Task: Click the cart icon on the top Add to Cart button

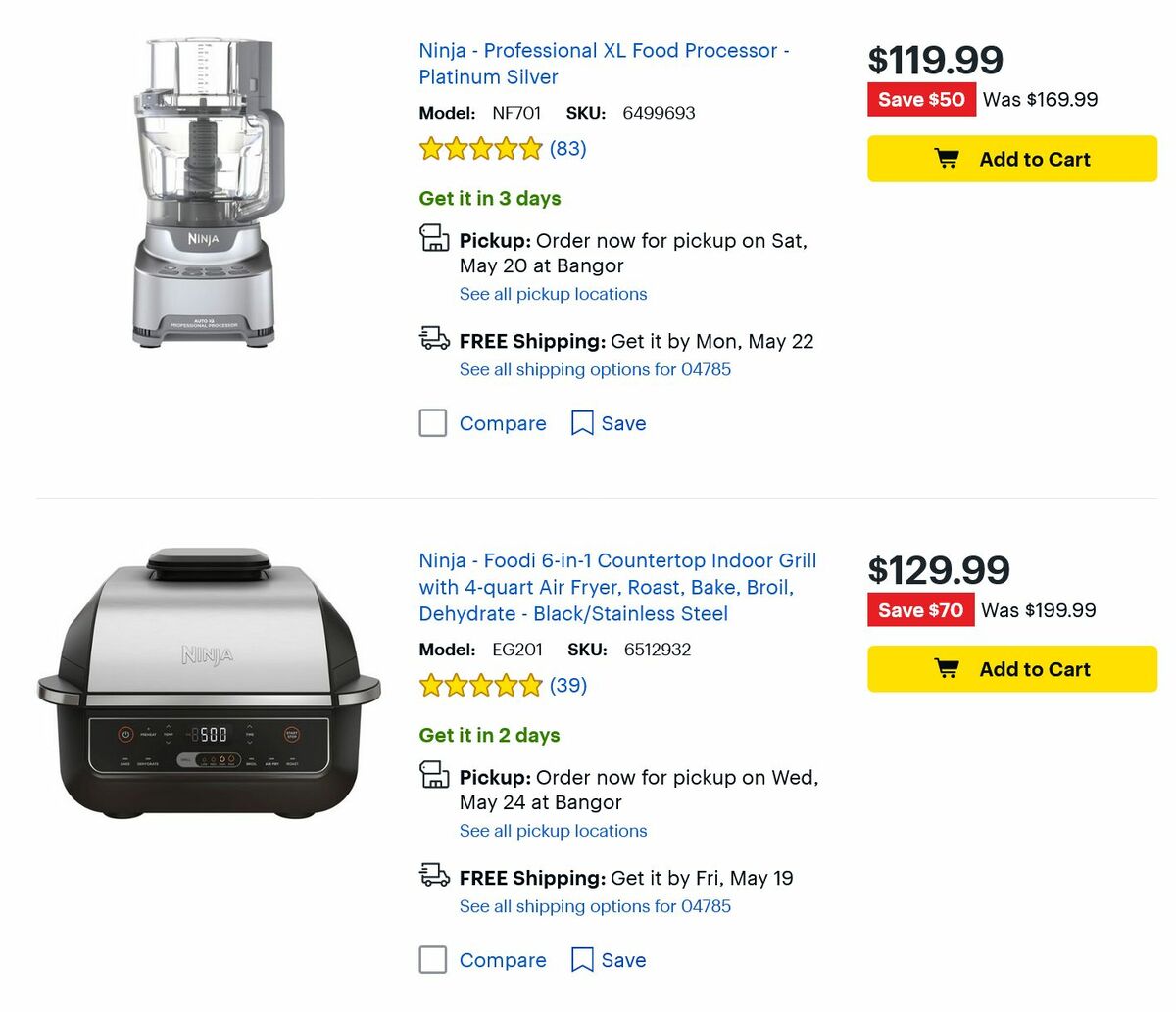Action: point(946,158)
